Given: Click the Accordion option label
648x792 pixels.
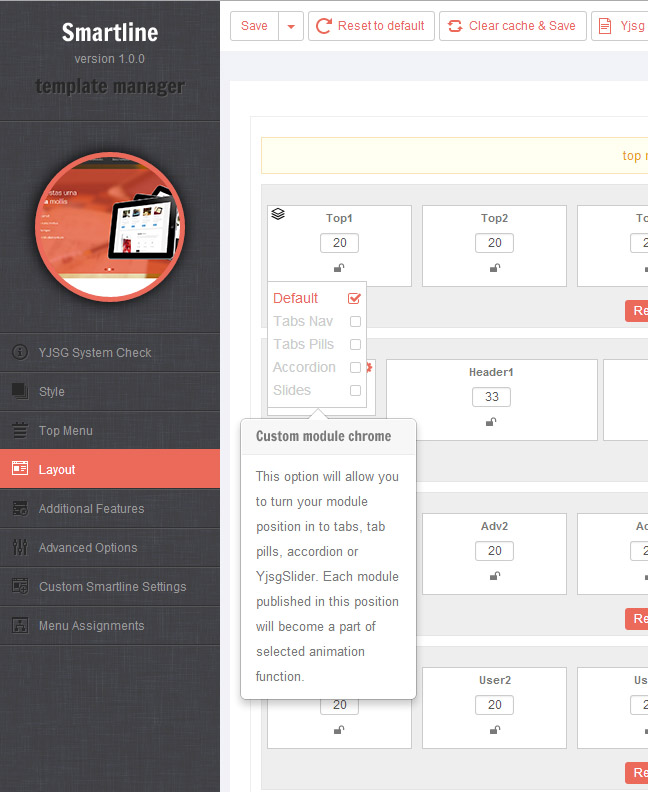Looking at the screenshot, I should coord(304,367).
